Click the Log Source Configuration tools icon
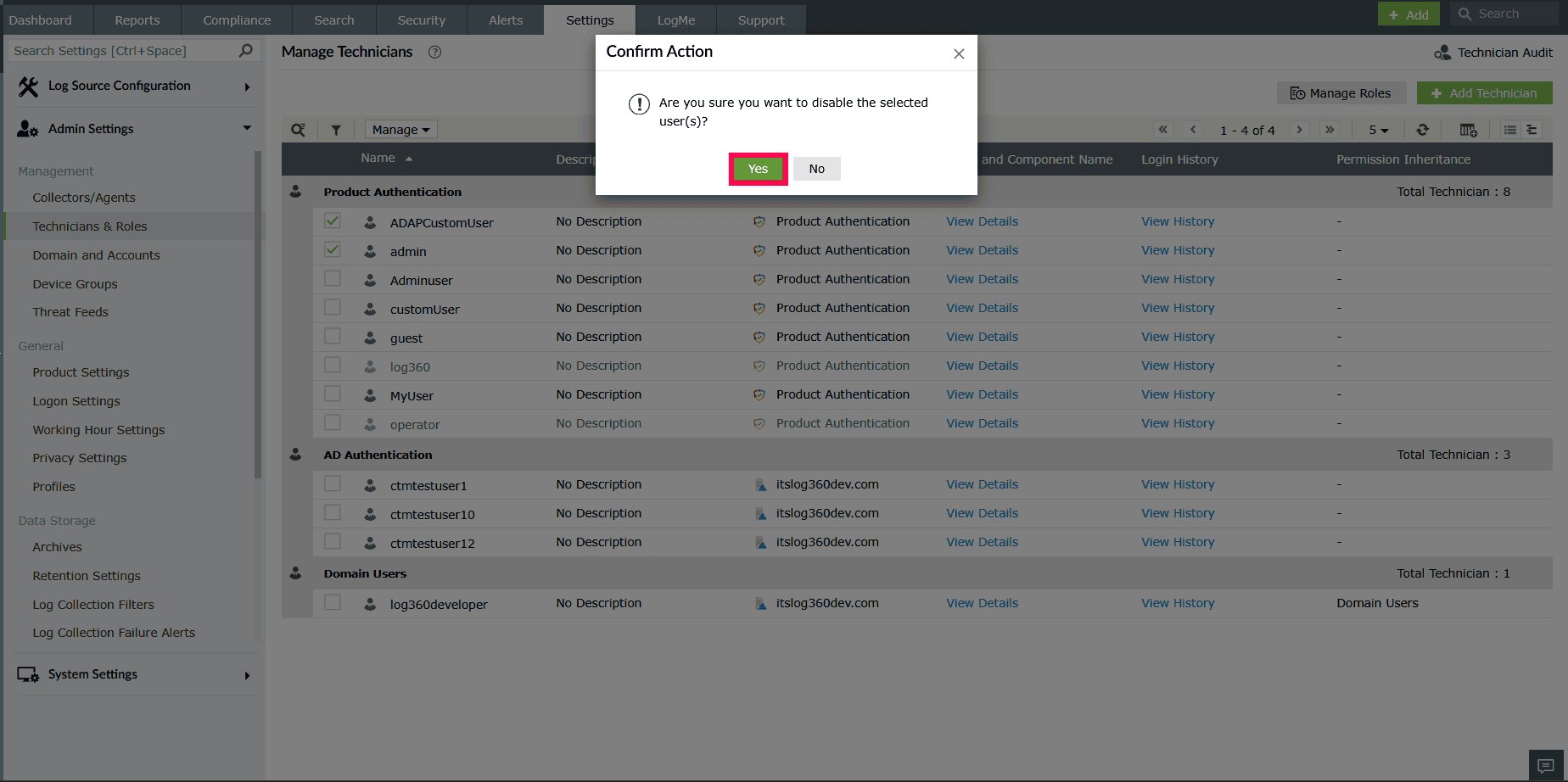The height and width of the screenshot is (782, 1568). (x=28, y=87)
